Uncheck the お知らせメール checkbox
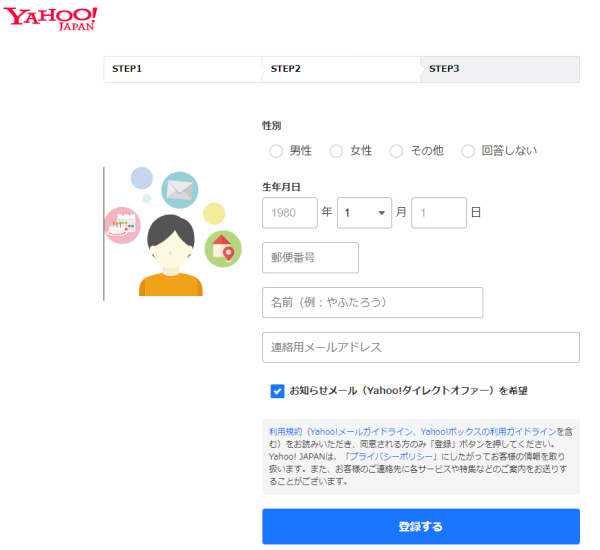The image size is (600, 550). tap(277, 391)
